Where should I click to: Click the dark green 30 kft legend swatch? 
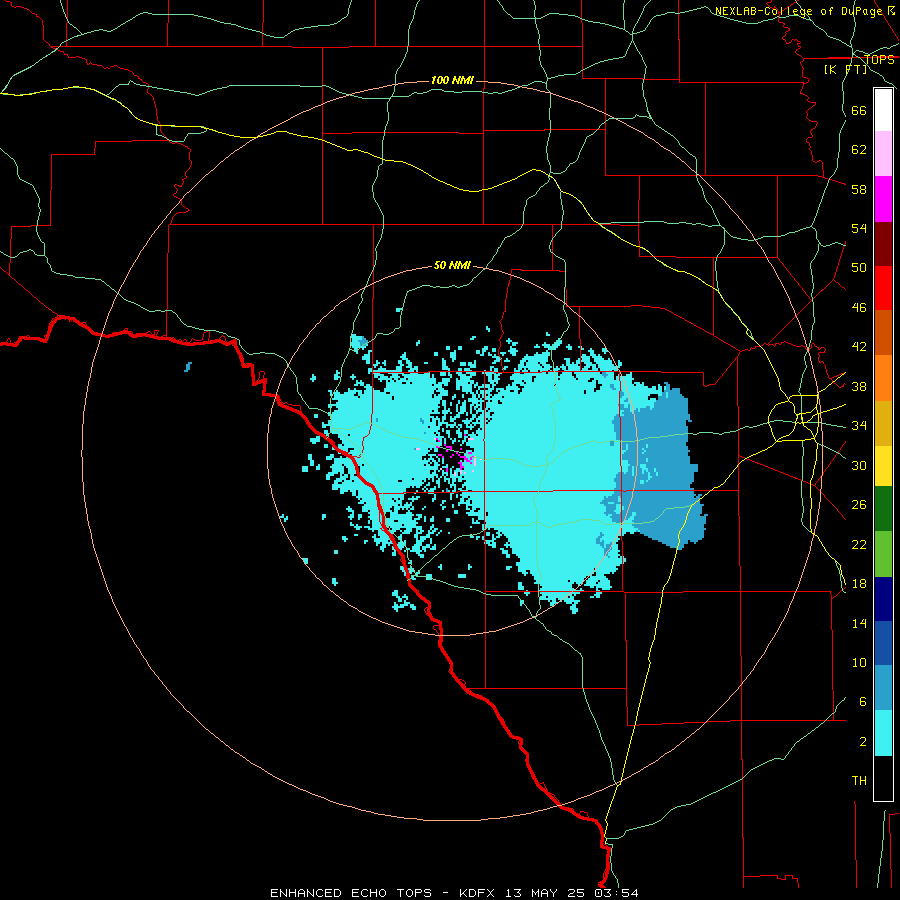click(x=883, y=509)
